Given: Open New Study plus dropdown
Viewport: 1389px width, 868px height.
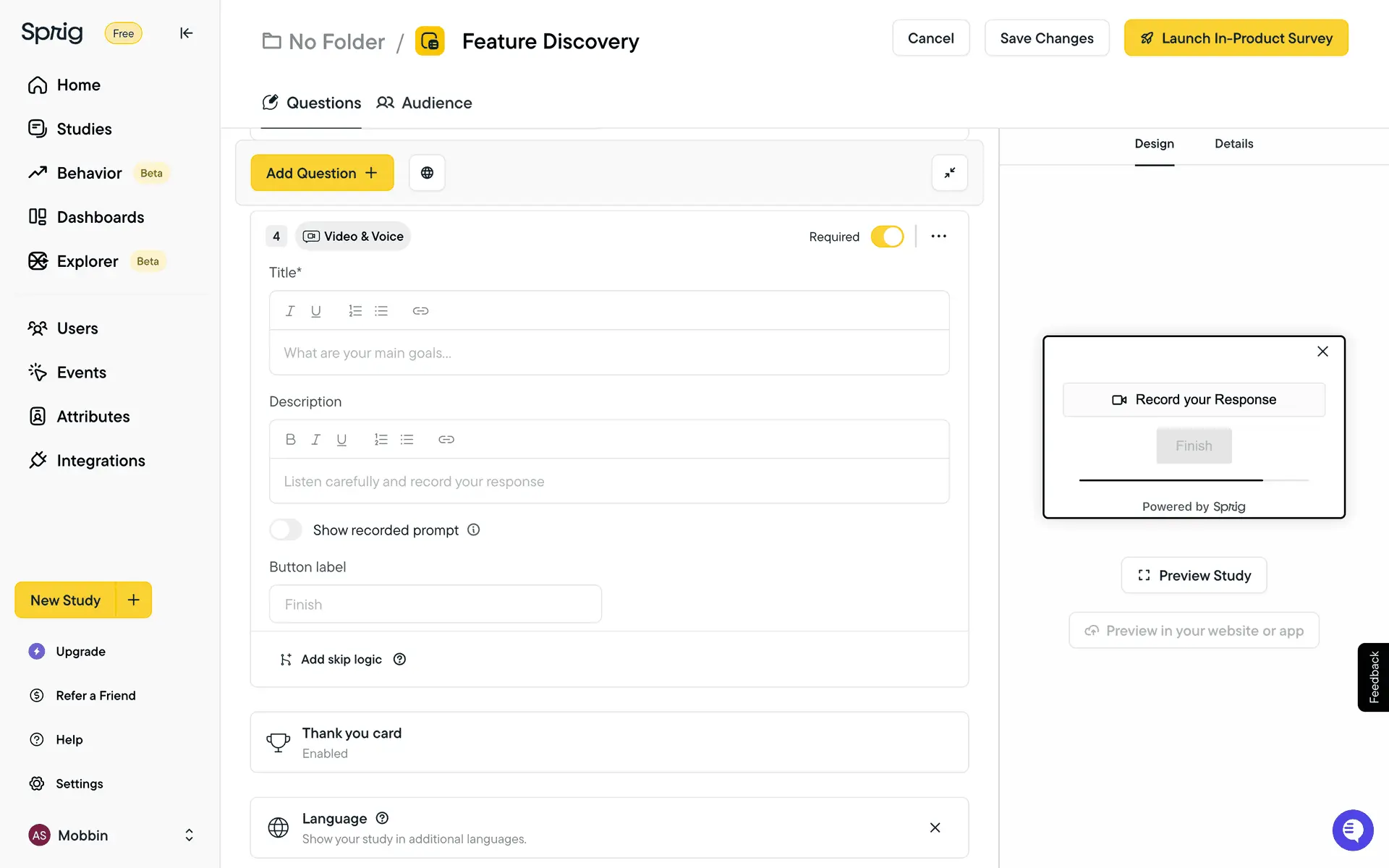Looking at the screenshot, I should point(134,600).
